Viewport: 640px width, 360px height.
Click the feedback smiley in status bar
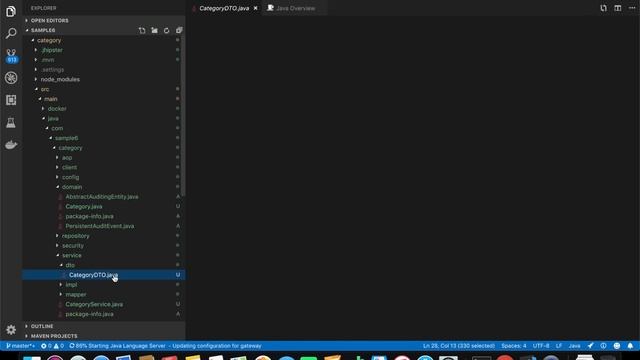tap(617, 346)
